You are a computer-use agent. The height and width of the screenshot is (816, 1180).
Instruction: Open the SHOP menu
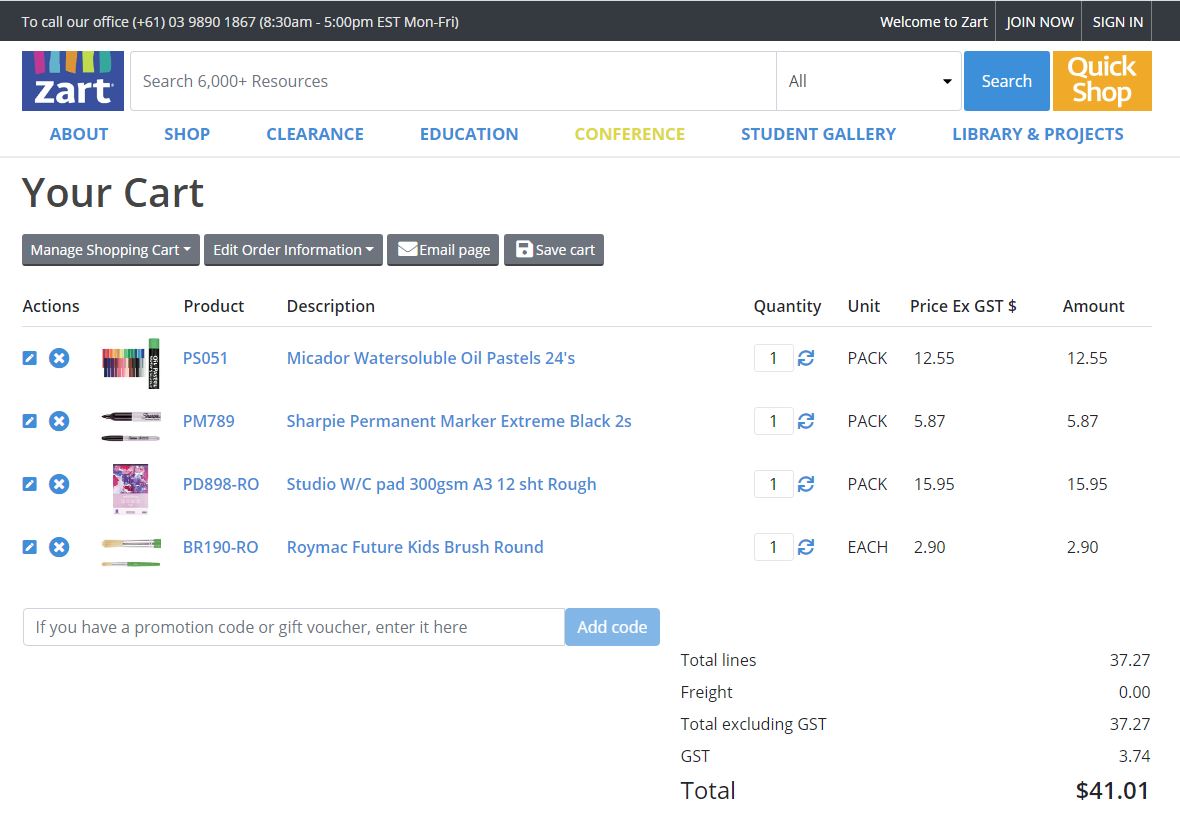pos(187,134)
